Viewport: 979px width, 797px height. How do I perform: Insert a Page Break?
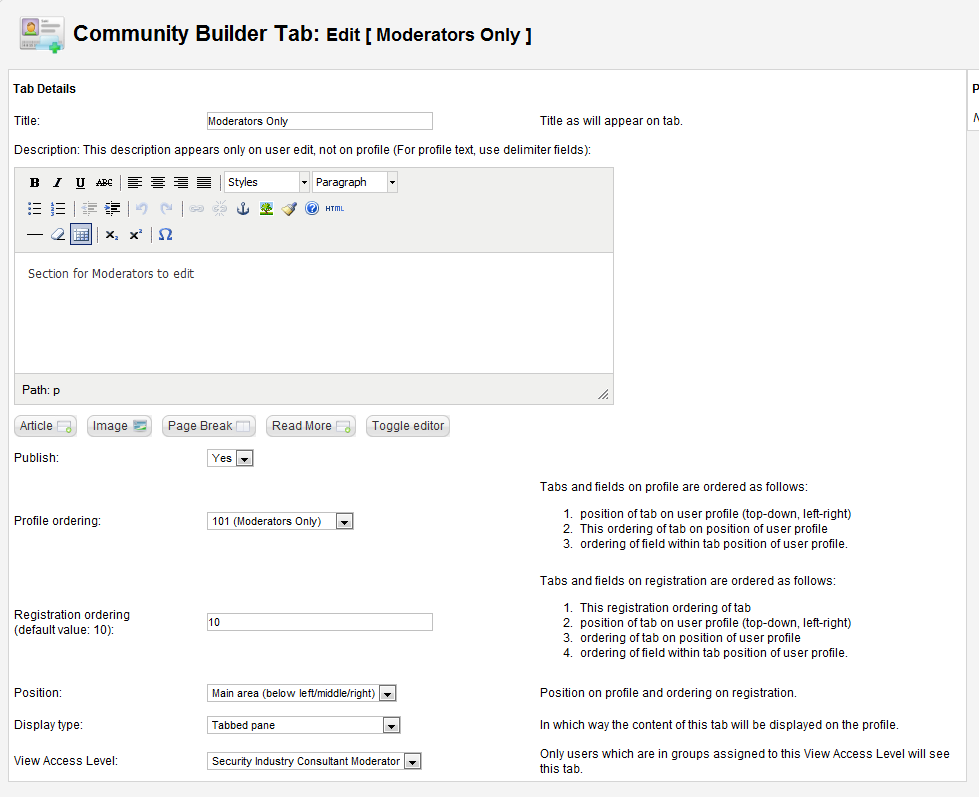(209, 426)
